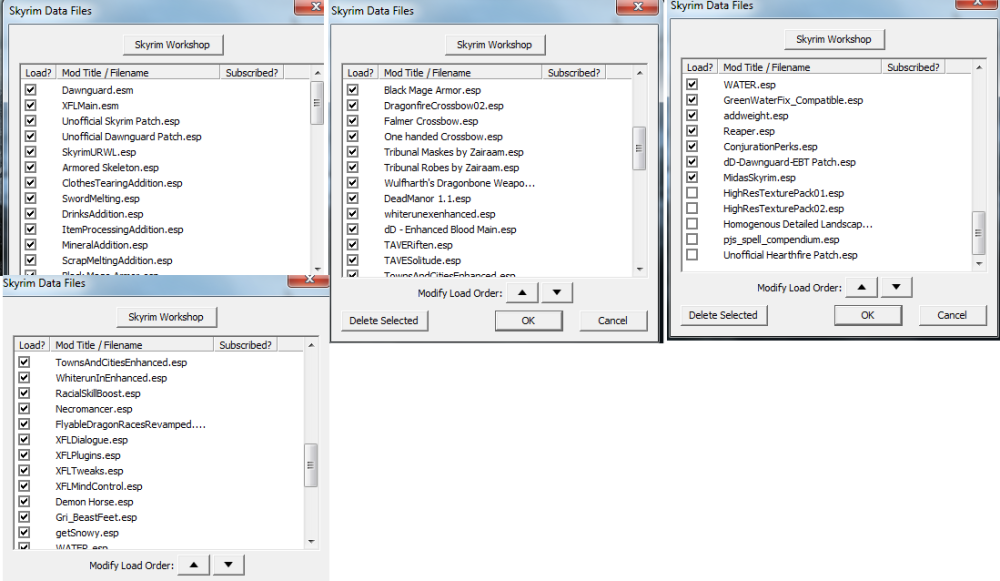
Task: Sort by Mod Title / Filename in top-middle window
Action: pos(460,73)
